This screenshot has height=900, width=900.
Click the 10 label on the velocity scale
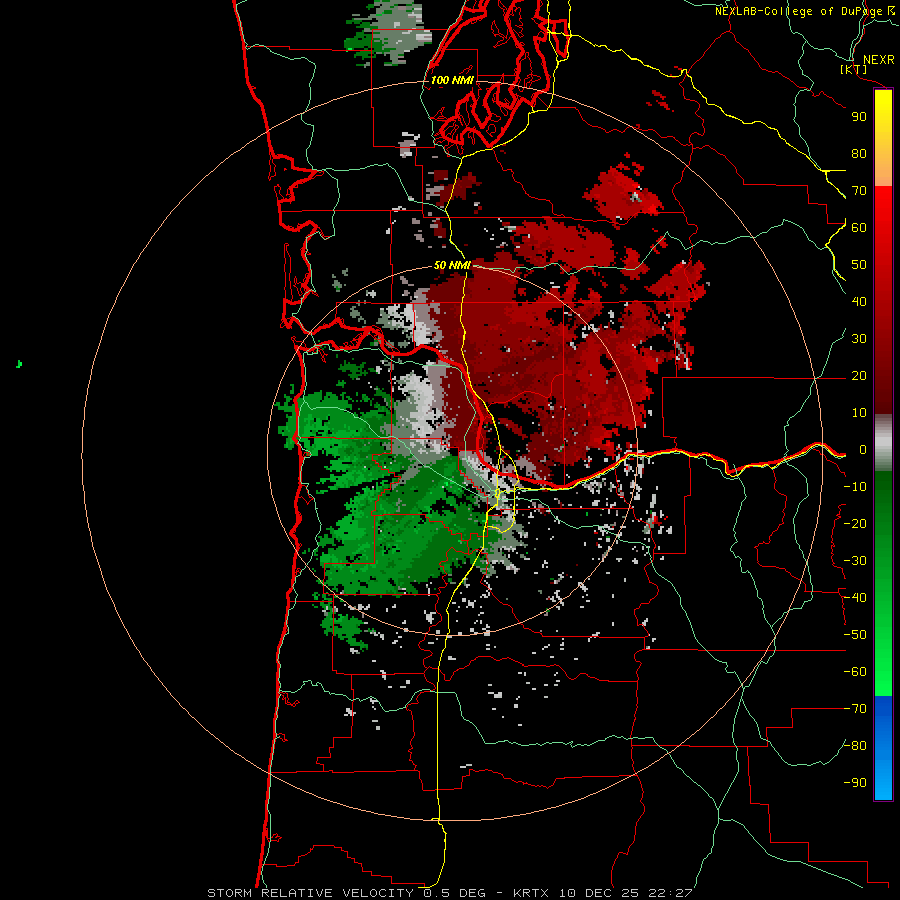pos(859,413)
